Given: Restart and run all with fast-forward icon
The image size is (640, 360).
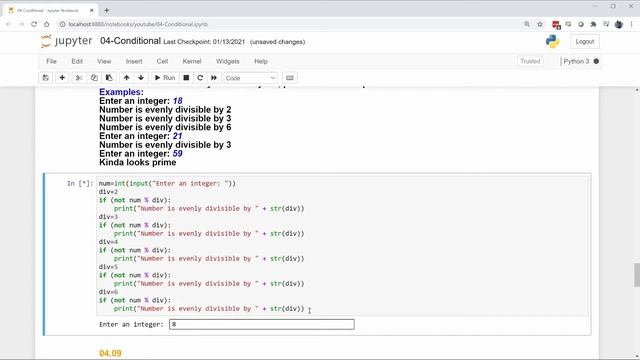Looking at the screenshot, I should point(214,78).
